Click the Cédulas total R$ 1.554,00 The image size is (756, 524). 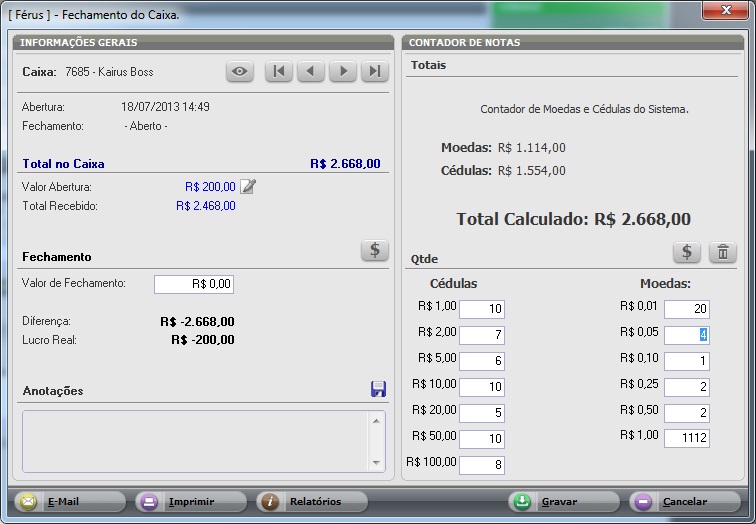point(532,171)
